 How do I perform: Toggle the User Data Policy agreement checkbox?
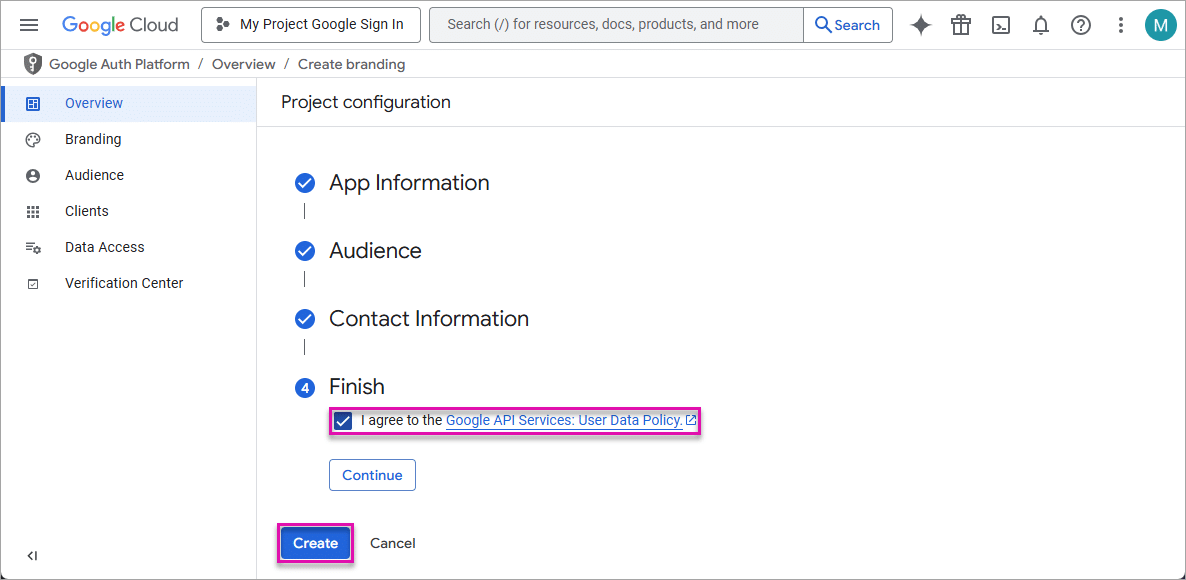343,421
